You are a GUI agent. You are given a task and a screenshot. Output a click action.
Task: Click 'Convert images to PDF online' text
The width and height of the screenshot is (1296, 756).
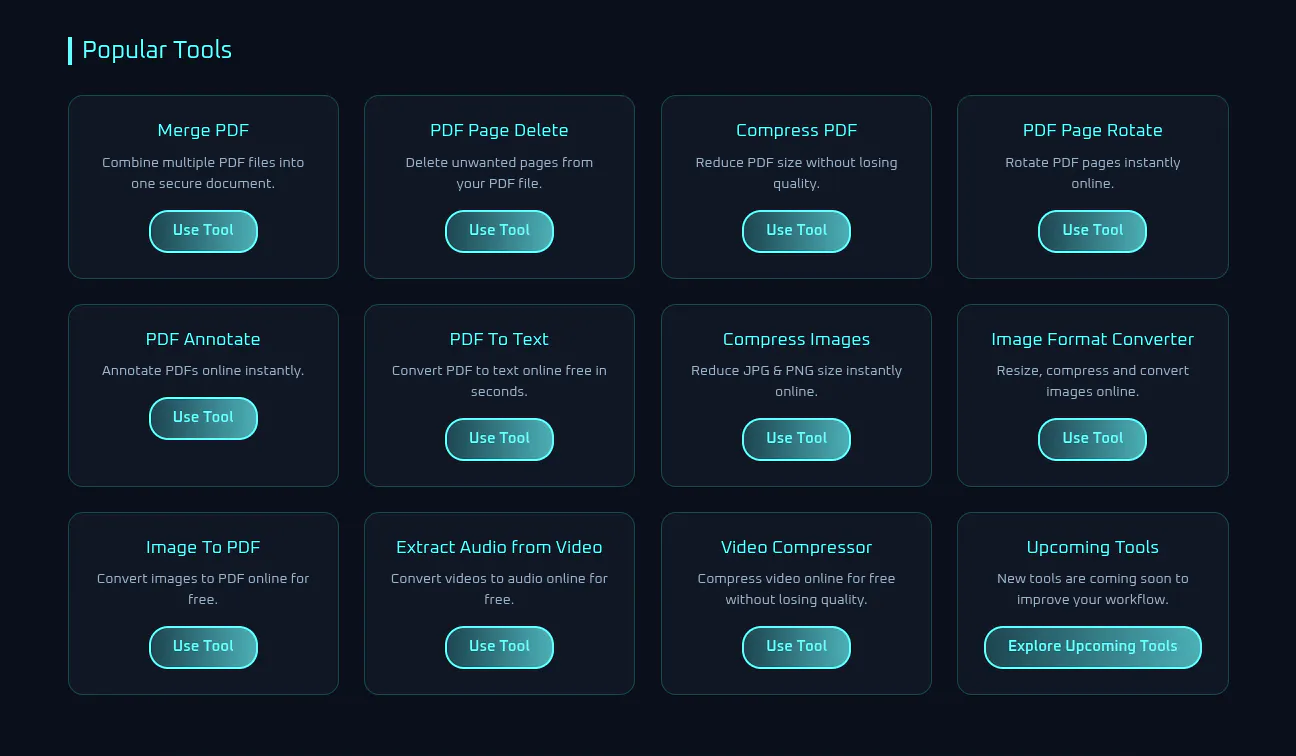(203, 589)
